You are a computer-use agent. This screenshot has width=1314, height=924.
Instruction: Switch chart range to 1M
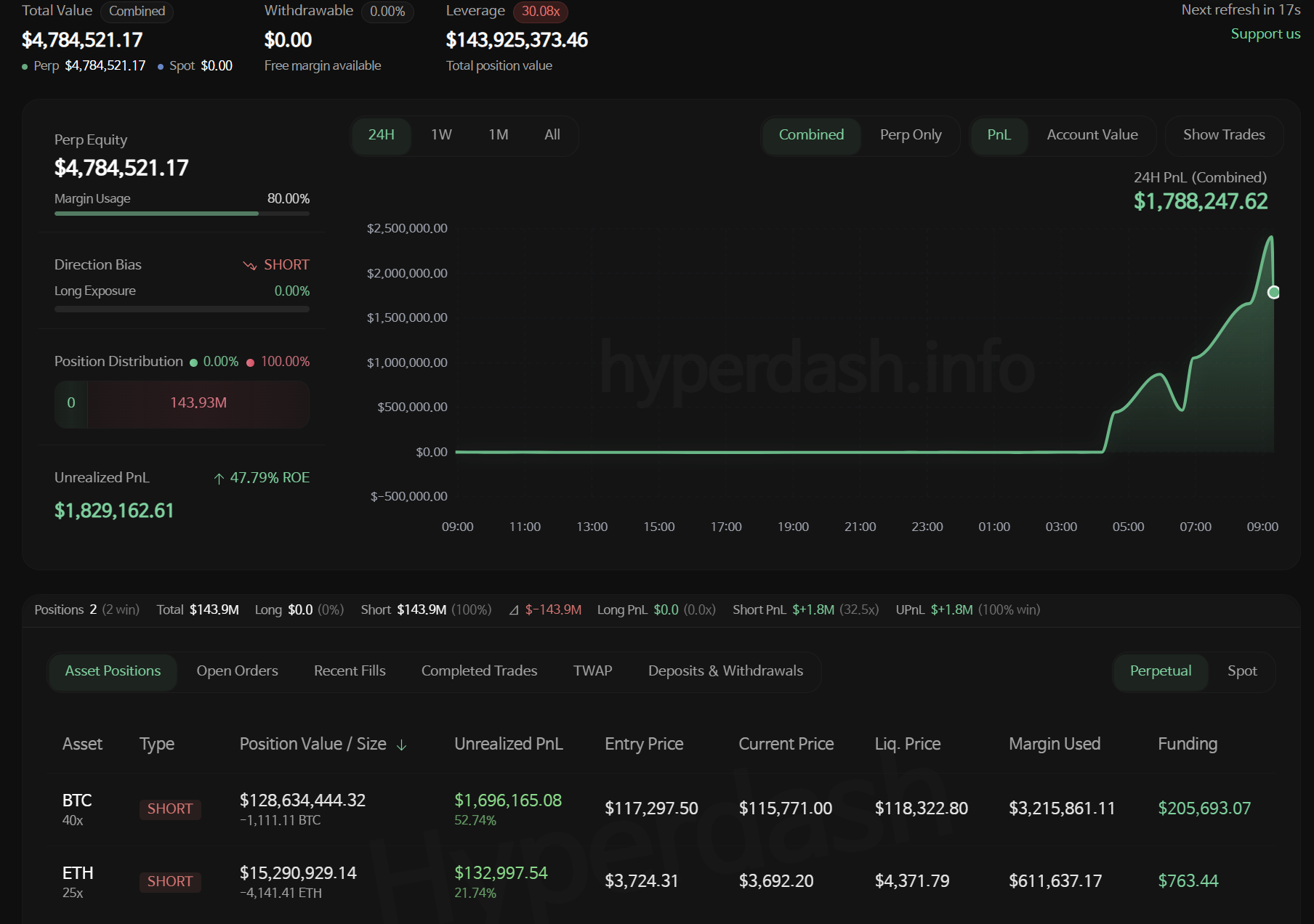point(499,135)
